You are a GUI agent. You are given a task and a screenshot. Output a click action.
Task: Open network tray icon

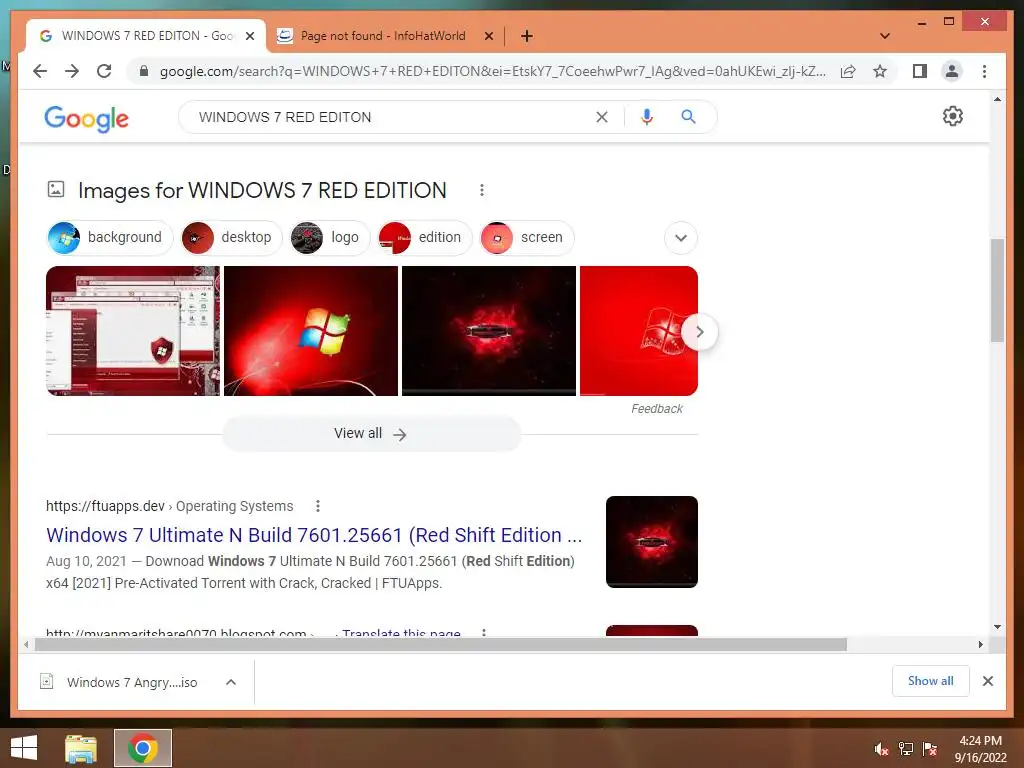tap(905, 749)
